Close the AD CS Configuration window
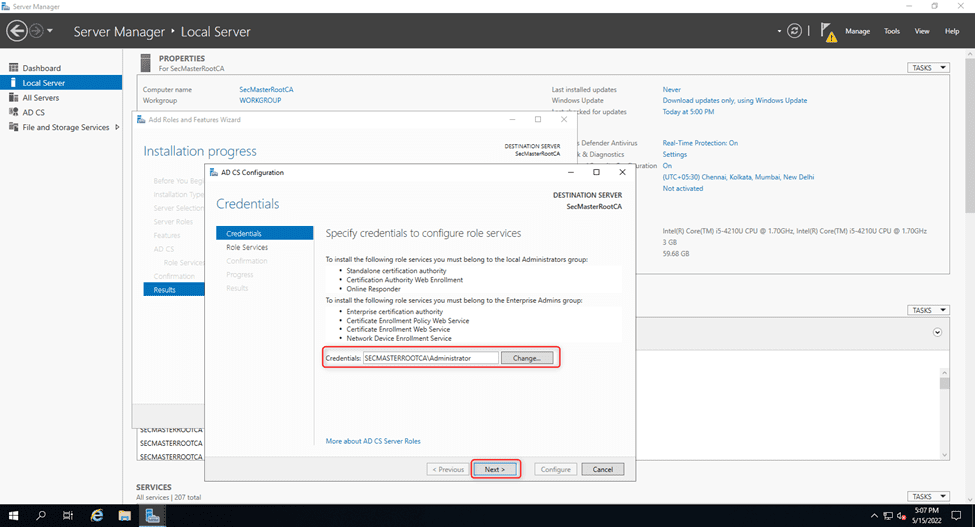The image size is (975, 527). coord(622,172)
